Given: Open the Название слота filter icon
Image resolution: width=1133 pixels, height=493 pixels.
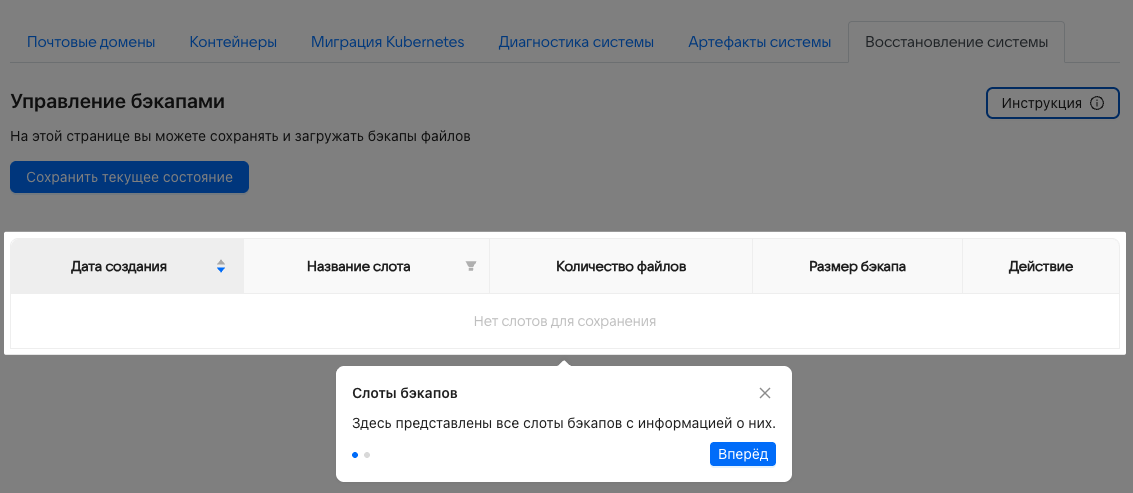Looking at the screenshot, I should [471, 267].
